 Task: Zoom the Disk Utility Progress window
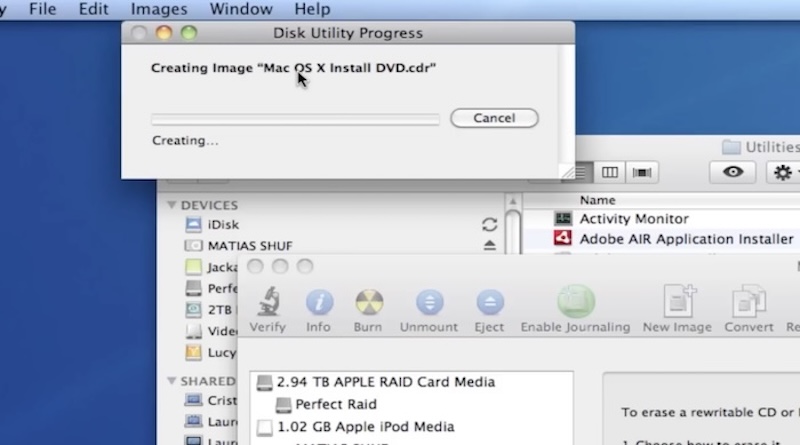[x=189, y=33]
